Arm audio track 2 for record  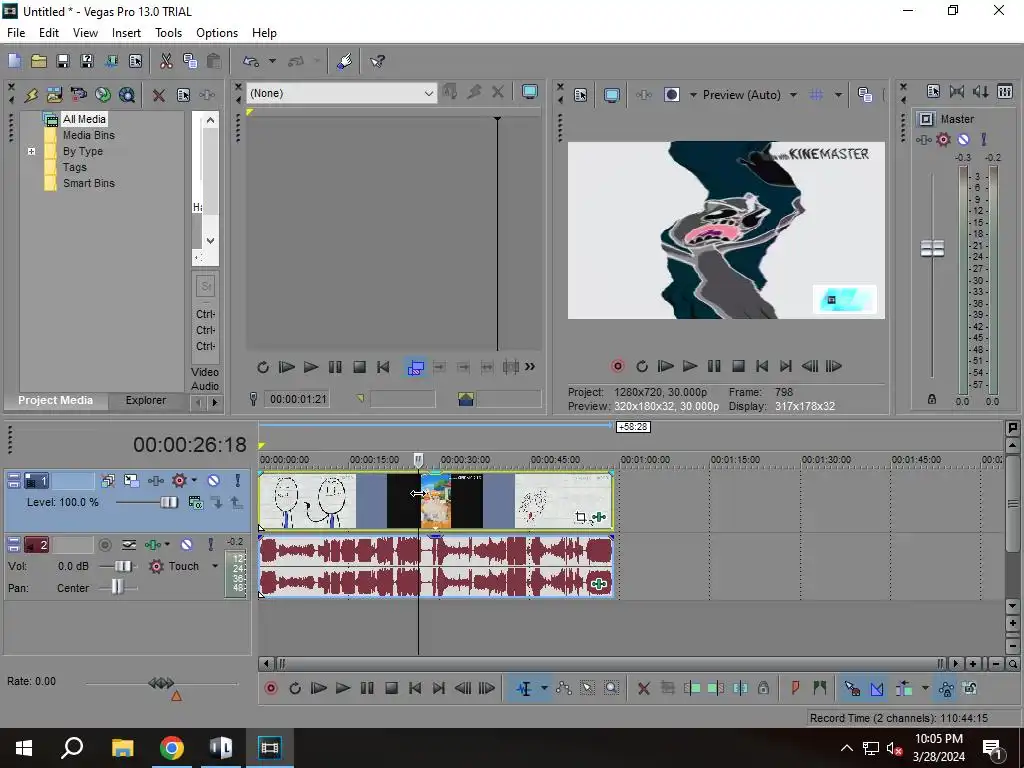[x=104, y=544]
